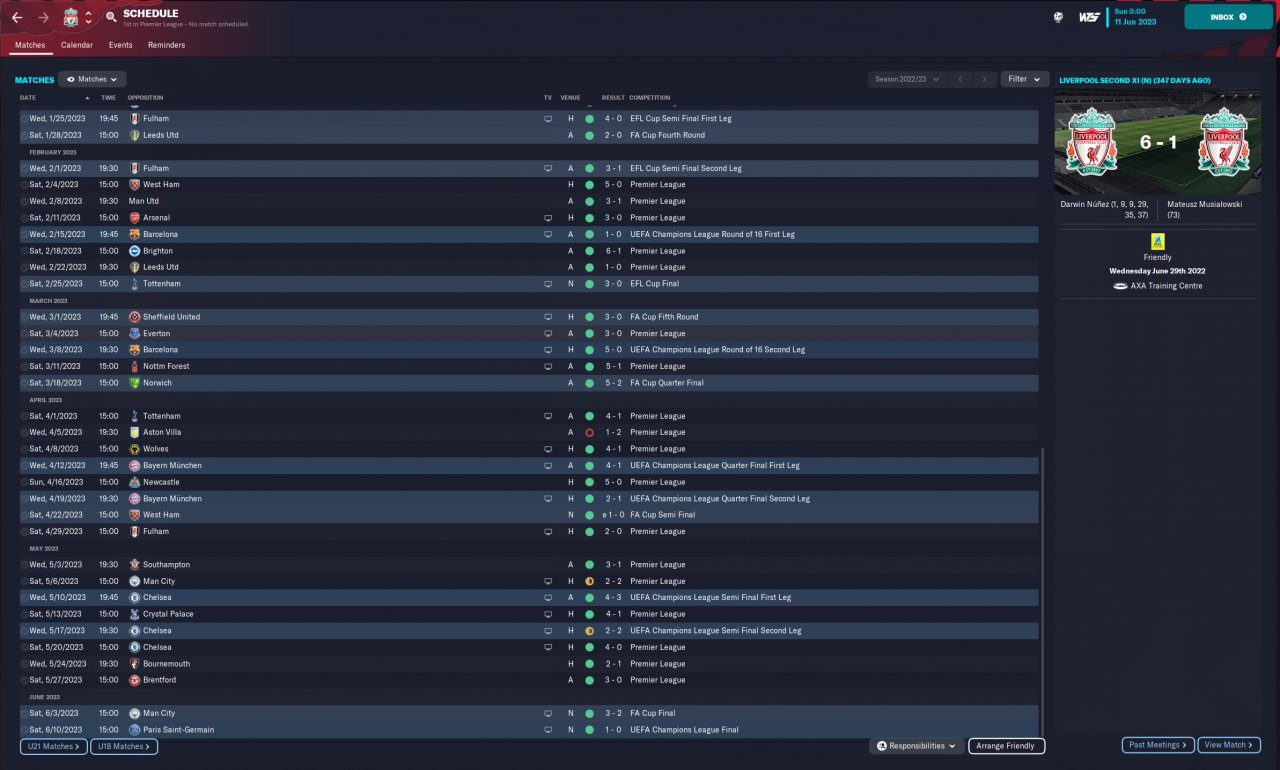
Task: Sort by the Competition column header
Action: tap(650, 98)
